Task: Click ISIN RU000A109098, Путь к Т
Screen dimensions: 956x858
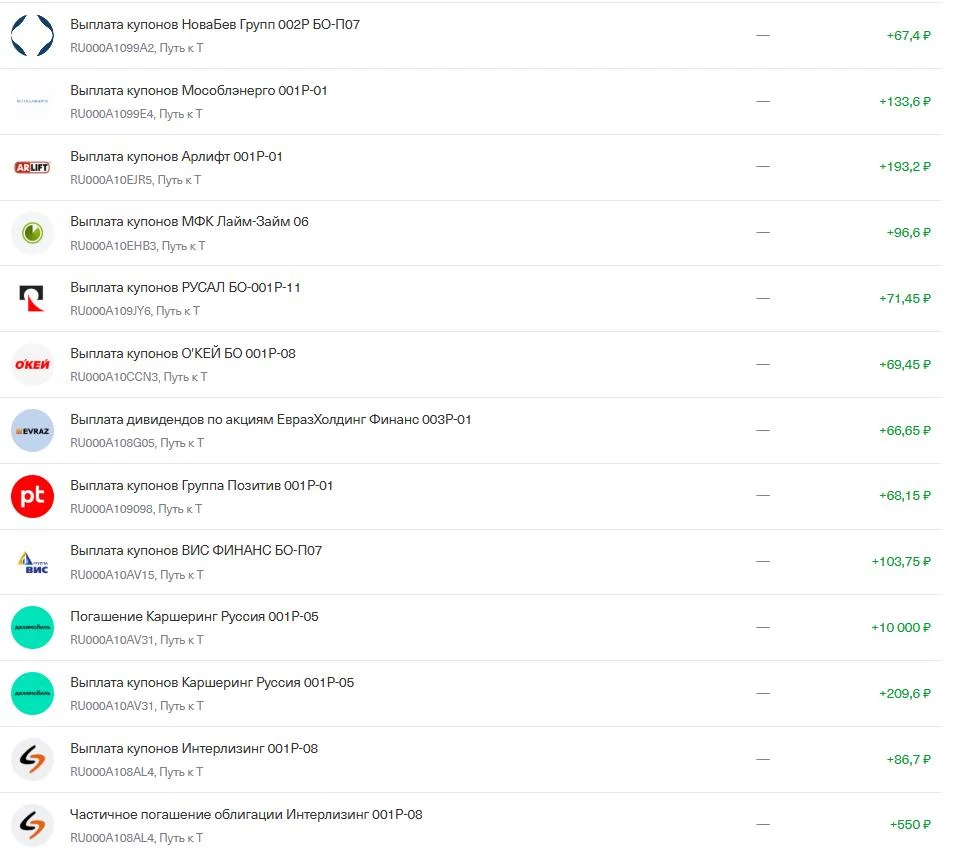Action: [x=136, y=509]
